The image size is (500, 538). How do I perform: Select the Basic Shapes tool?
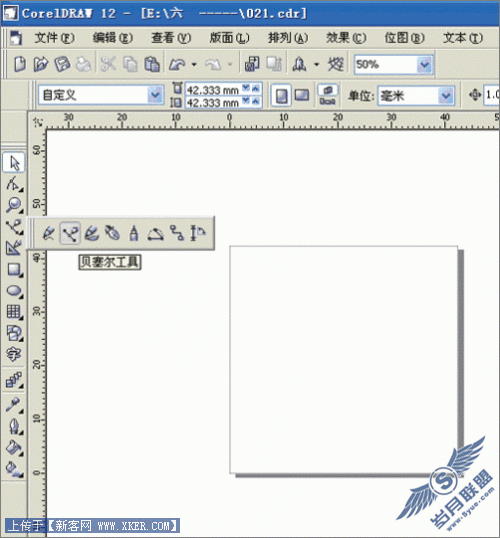click(14, 333)
